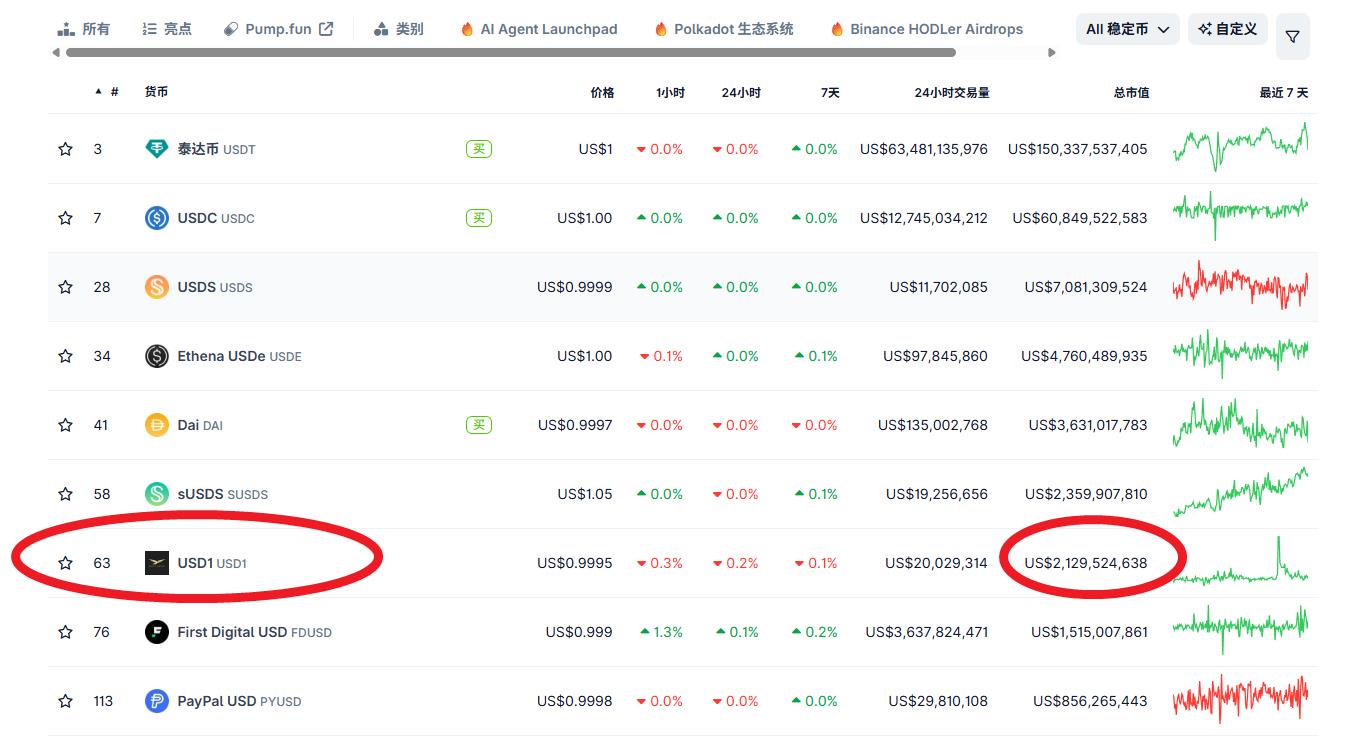Click USD1 price US$0.9995
1354x743 pixels.
(575, 563)
